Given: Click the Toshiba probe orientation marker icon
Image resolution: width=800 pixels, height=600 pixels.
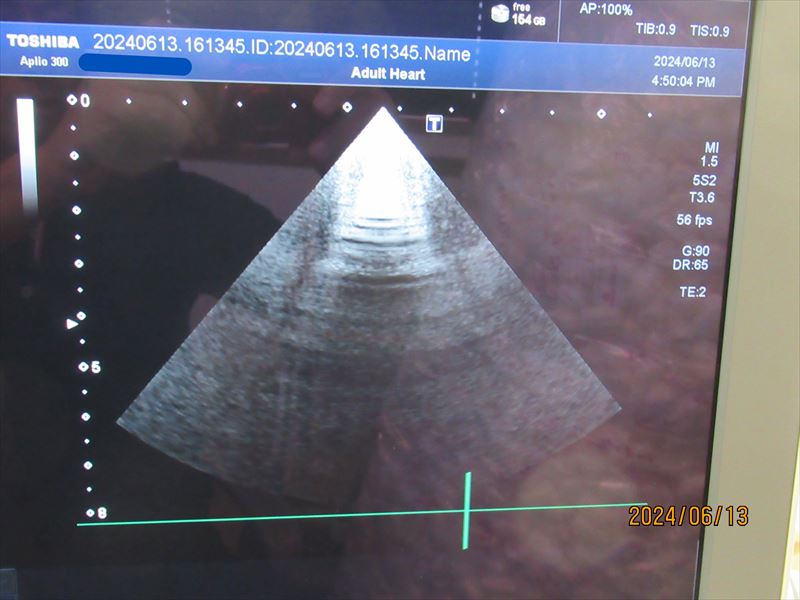Looking at the screenshot, I should (434, 123).
